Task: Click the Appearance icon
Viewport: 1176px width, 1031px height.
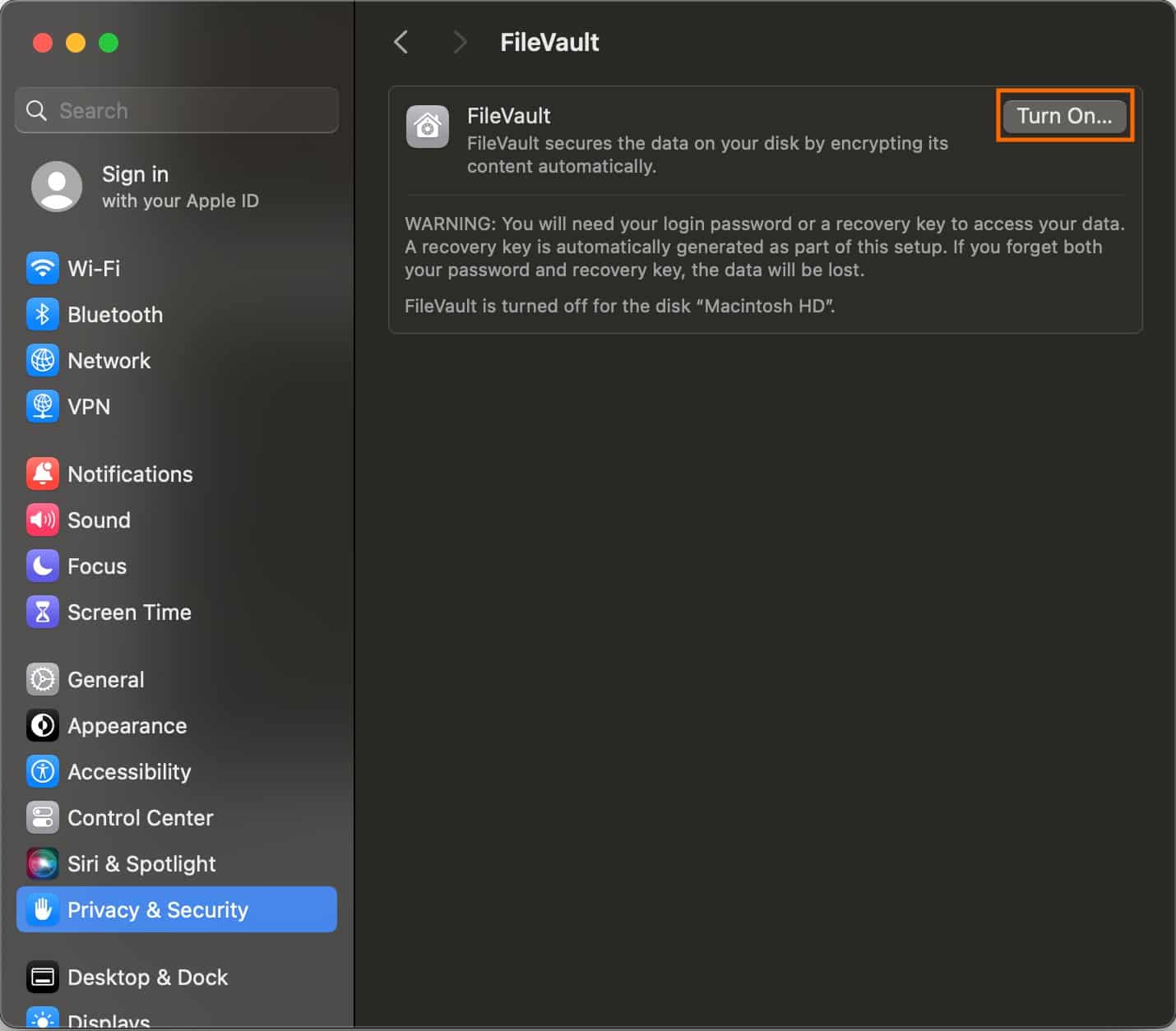Action: pyautogui.click(x=43, y=726)
